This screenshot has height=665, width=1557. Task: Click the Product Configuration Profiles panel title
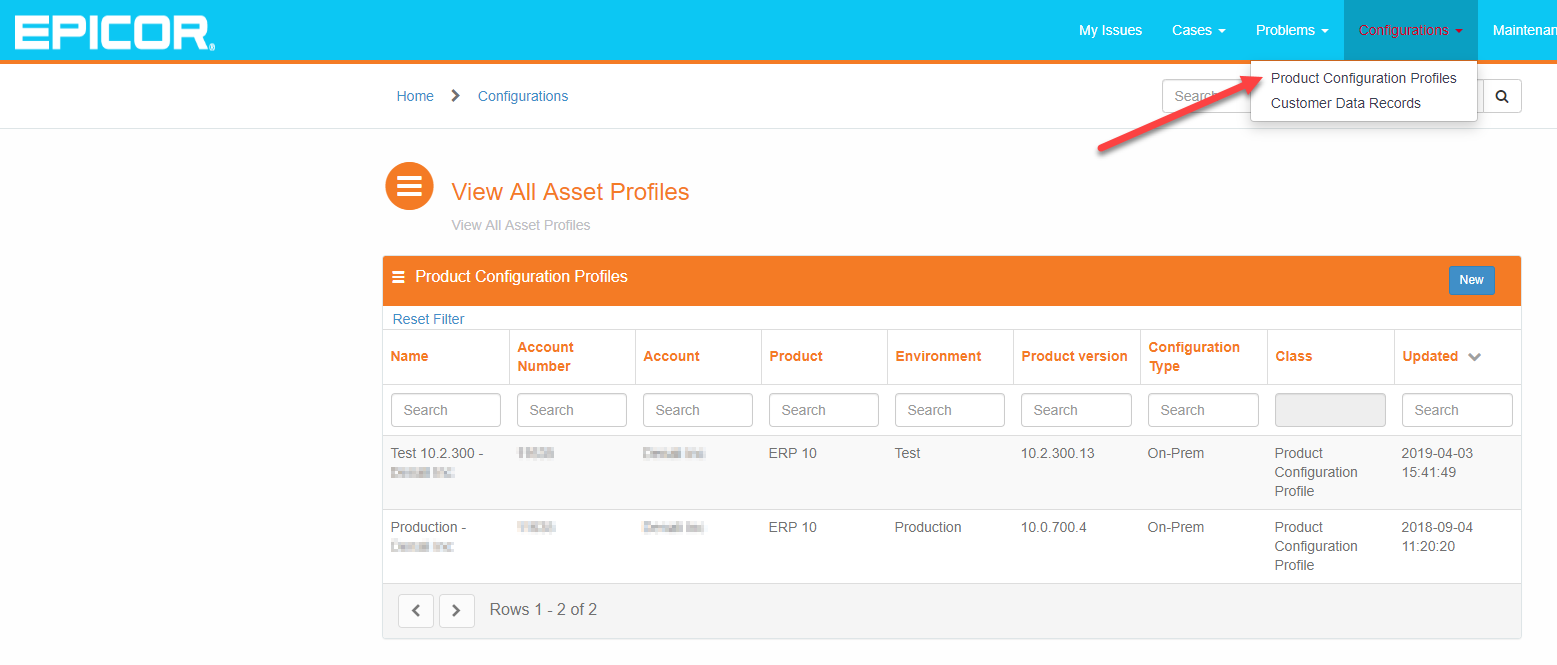click(521, 276)
